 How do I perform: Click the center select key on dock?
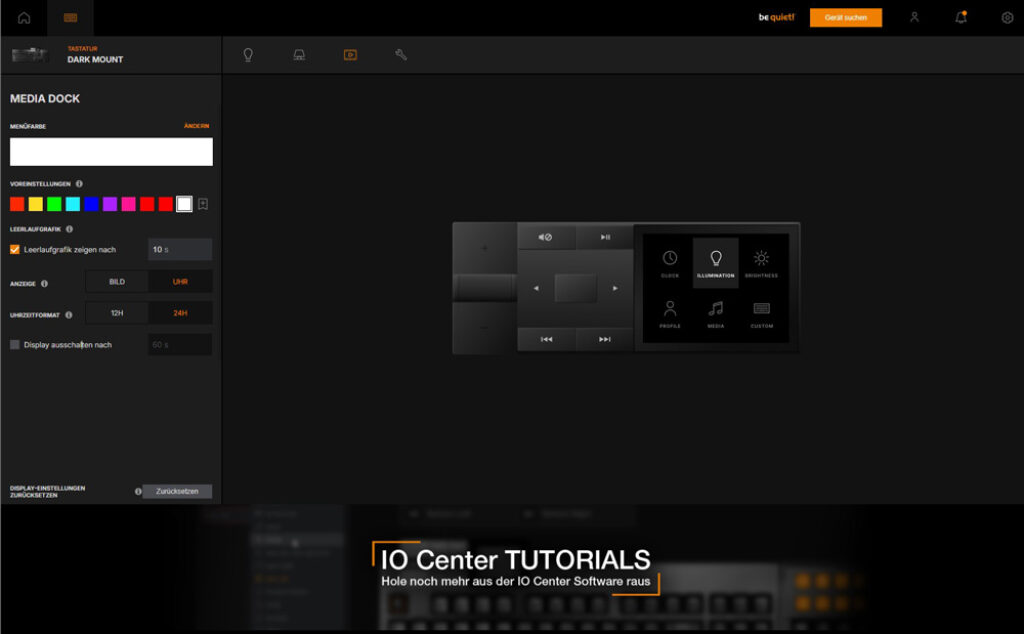(x=575, y=288)
